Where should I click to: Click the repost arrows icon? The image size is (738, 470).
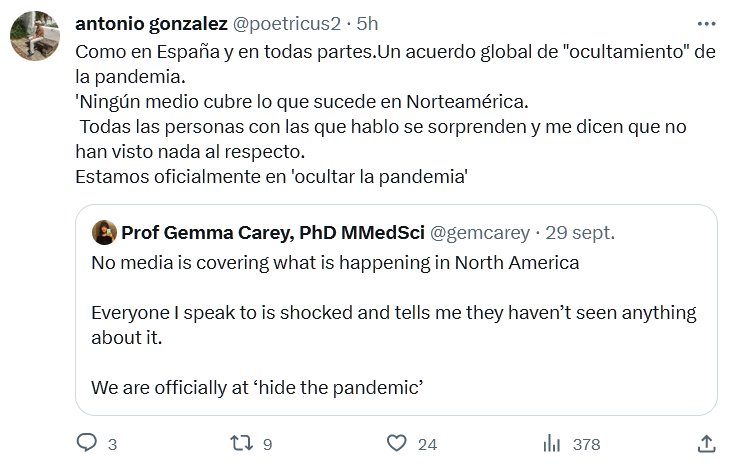coord(240,442)
